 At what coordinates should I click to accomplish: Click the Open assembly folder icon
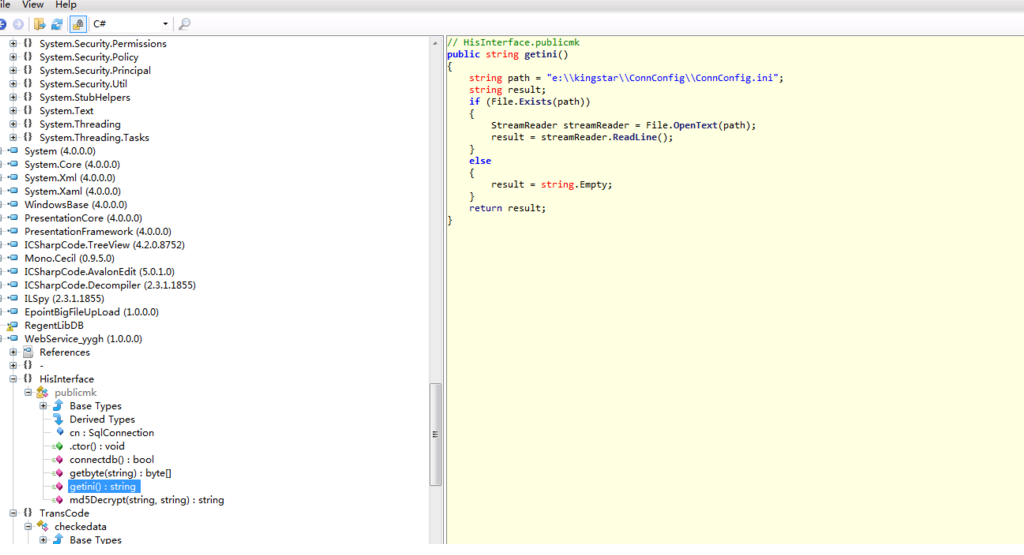coord(40,23)
